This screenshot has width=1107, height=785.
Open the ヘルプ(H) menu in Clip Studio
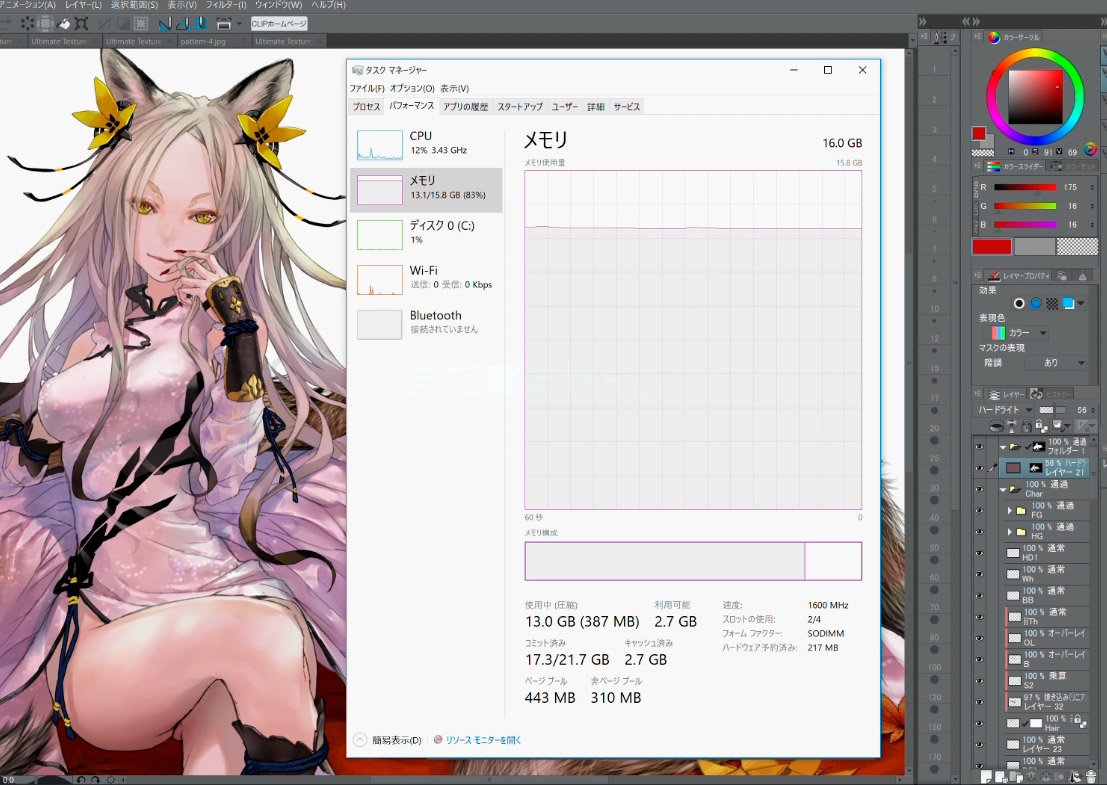coord(329,5)
